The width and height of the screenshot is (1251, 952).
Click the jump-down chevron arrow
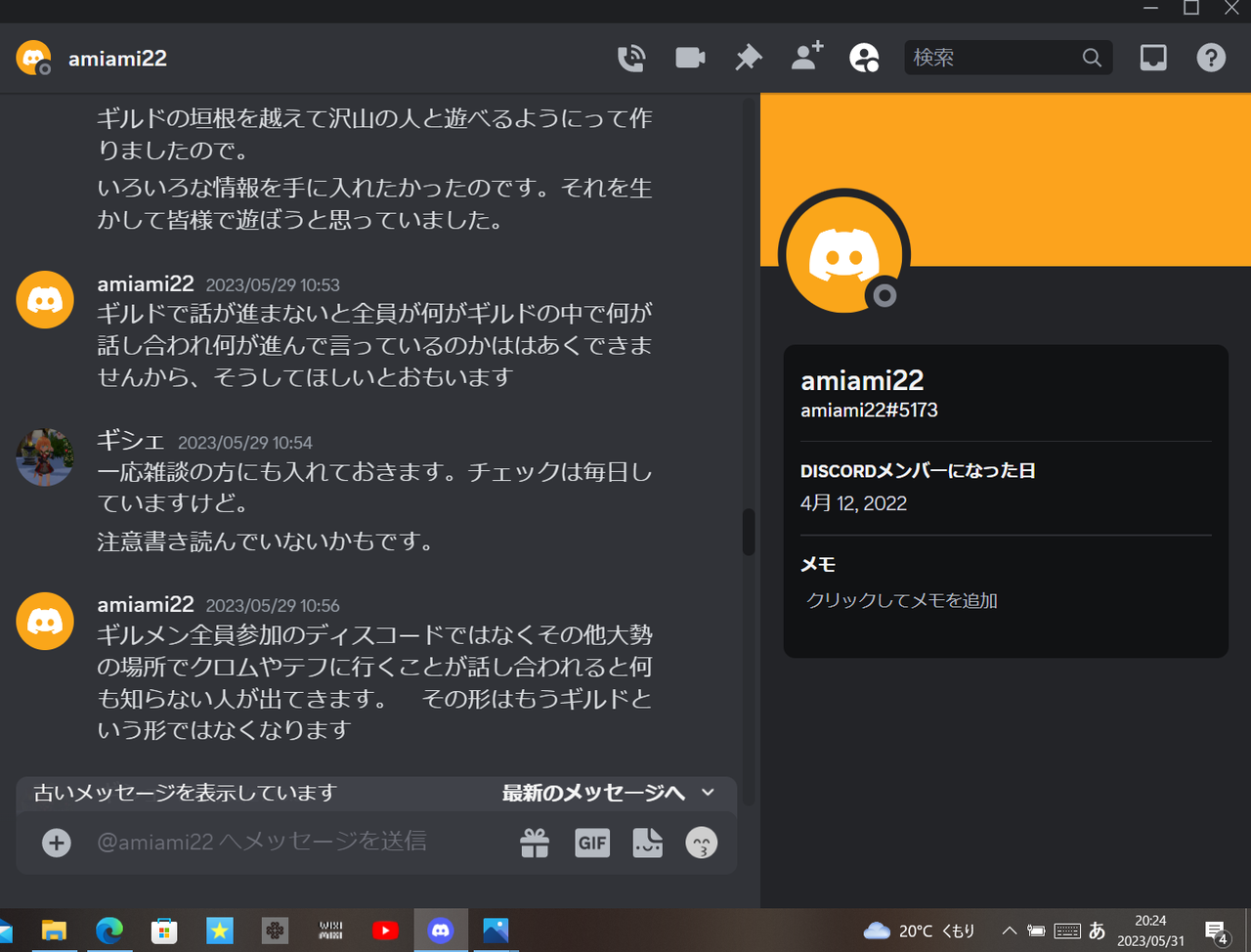(x=709, y=793)
